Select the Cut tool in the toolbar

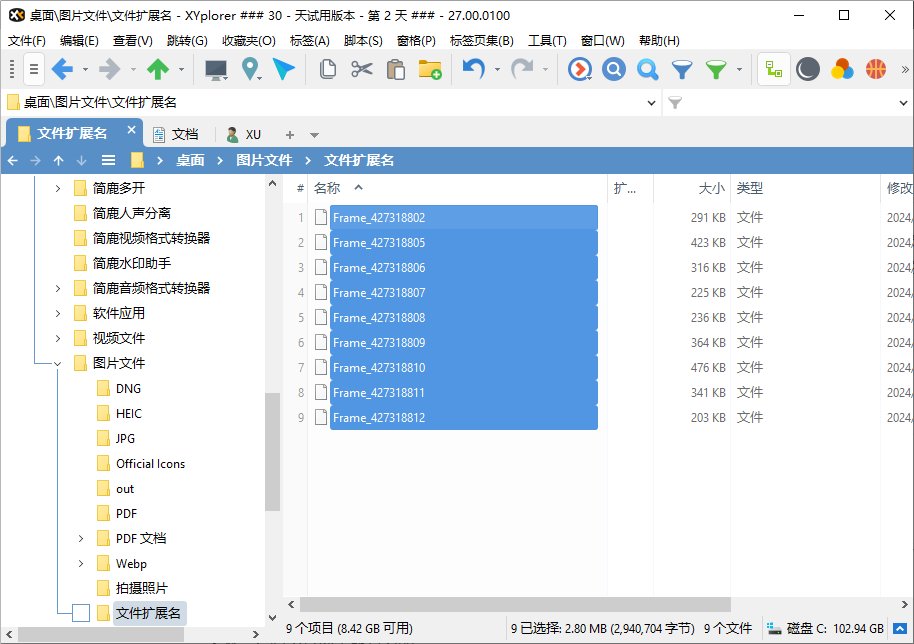(x=360, y=69)
